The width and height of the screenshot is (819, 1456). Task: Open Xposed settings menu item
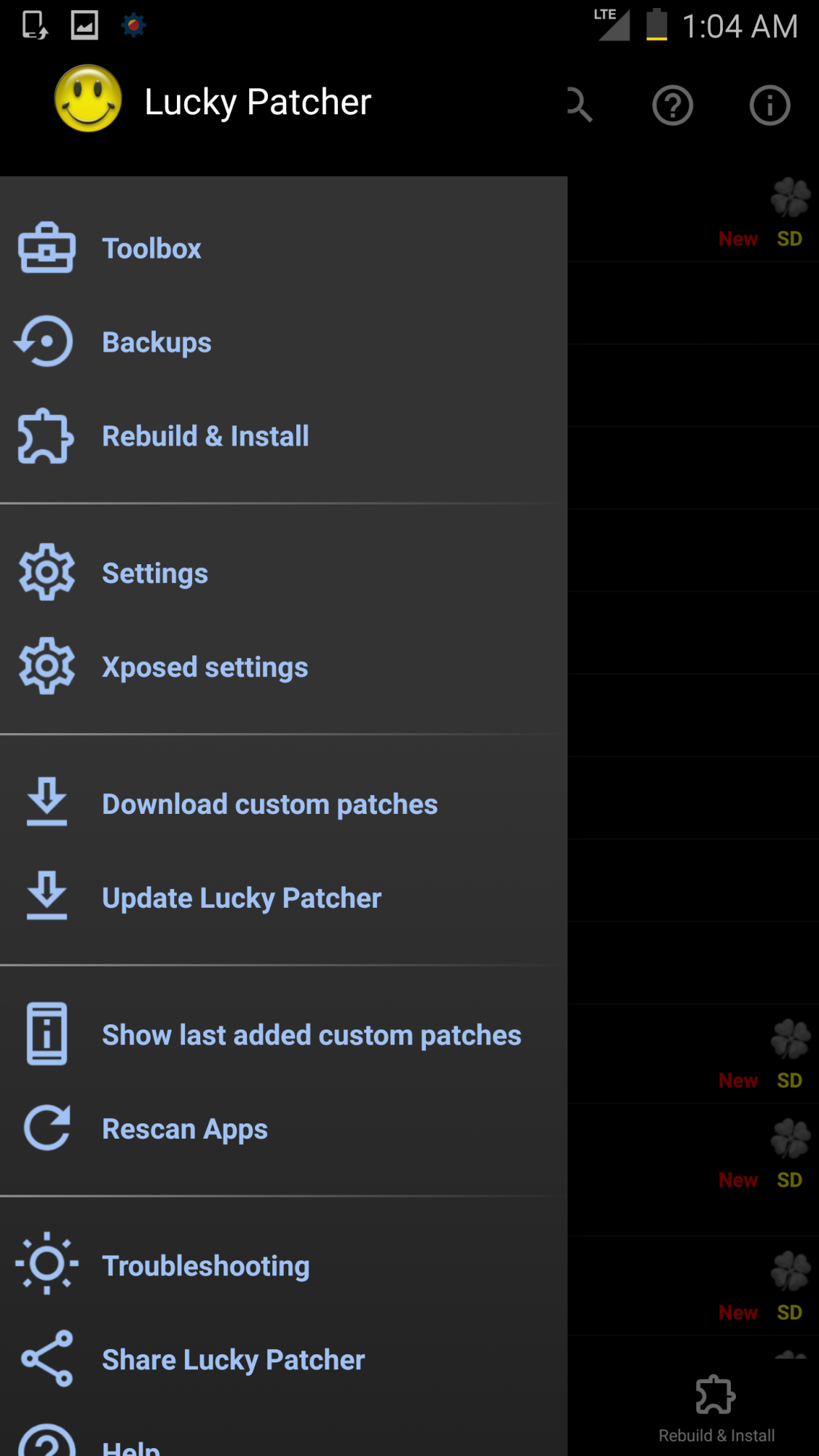click(x=205, y=667)
